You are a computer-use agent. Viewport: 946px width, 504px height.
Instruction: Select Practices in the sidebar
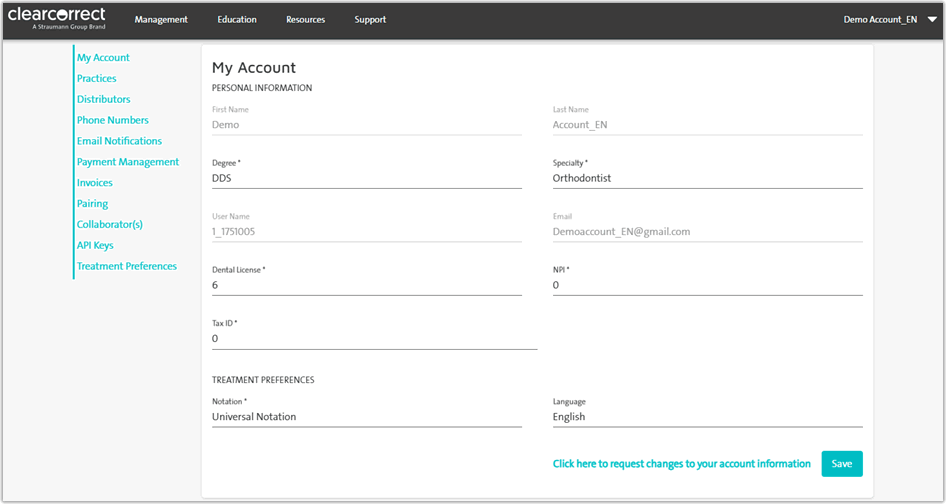click(97, 79)
